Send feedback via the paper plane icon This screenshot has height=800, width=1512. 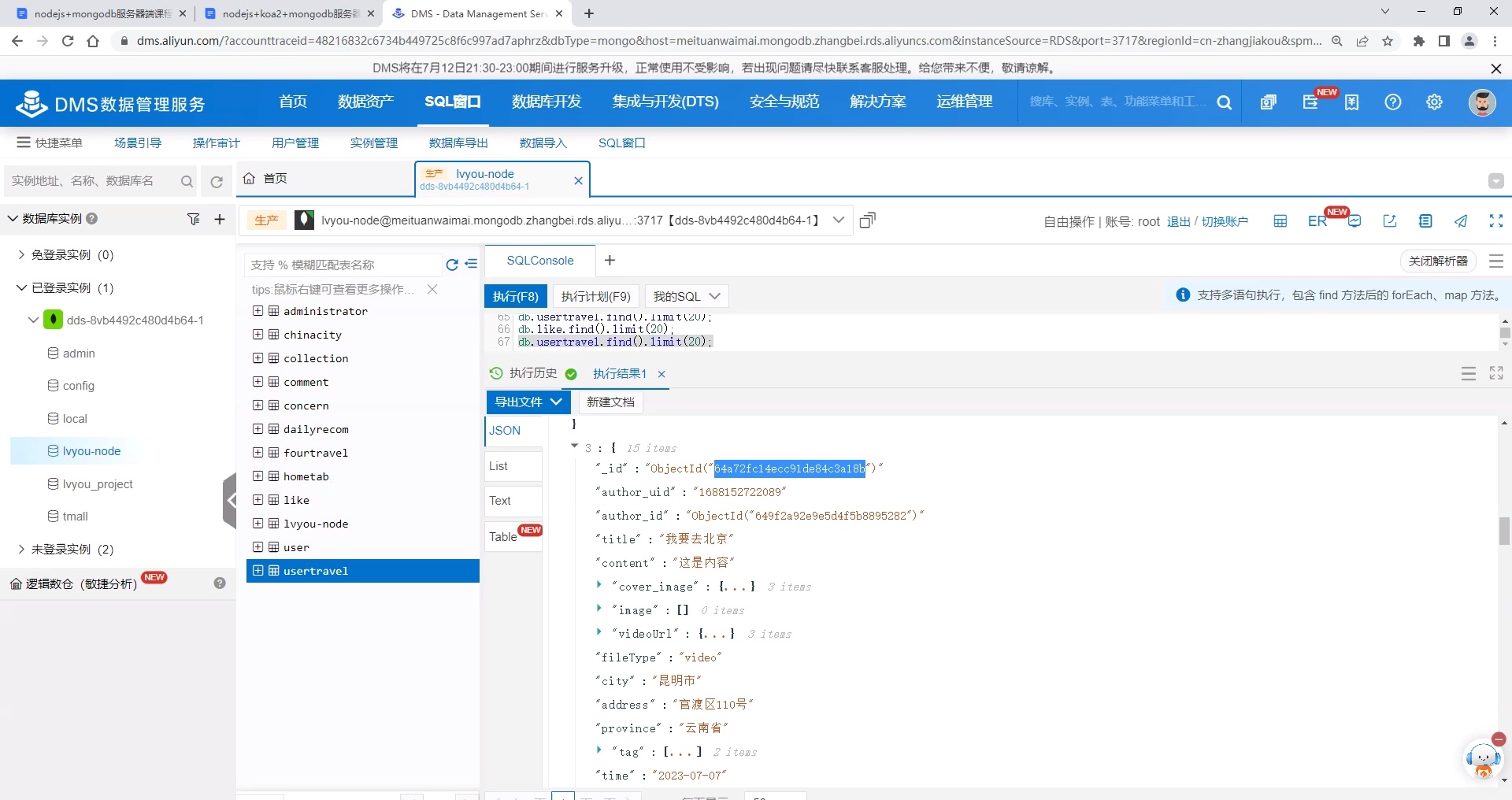point(1461,221)
